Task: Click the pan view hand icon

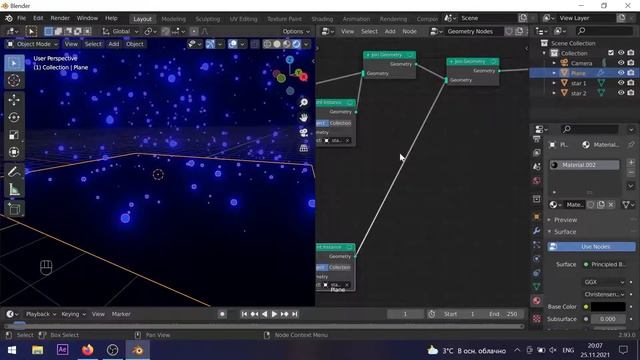Action: pos(304,118)
